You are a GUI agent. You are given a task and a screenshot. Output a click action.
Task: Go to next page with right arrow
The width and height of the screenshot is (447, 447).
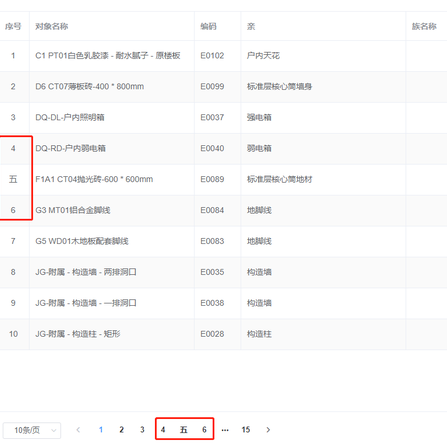click(268, 430)
